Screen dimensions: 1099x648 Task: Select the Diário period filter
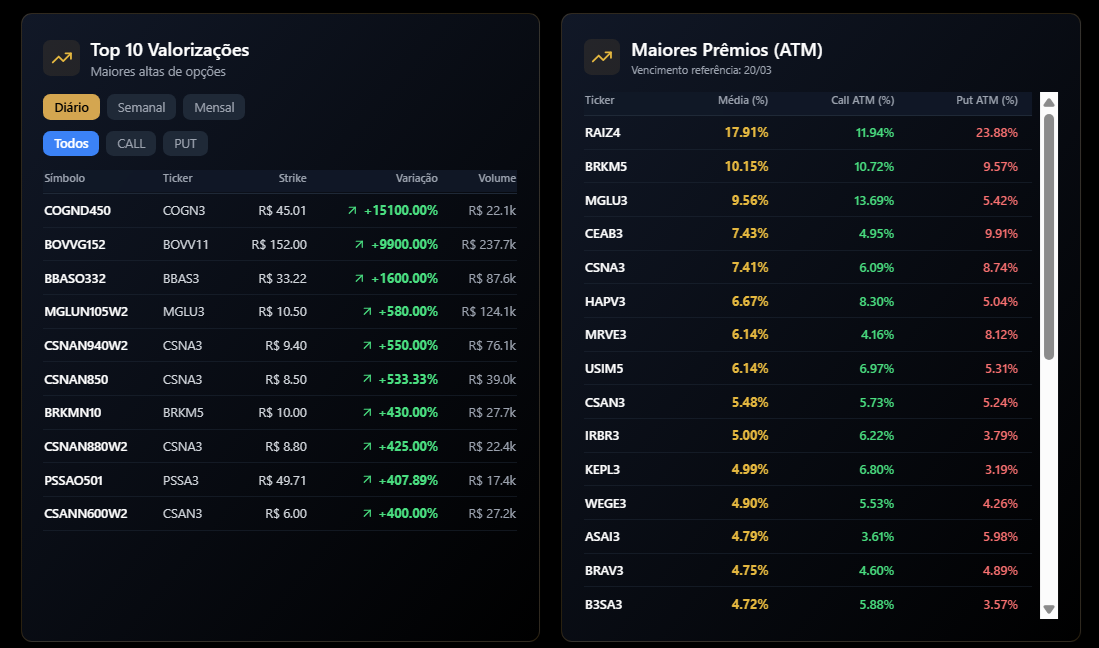pos(72,107)
